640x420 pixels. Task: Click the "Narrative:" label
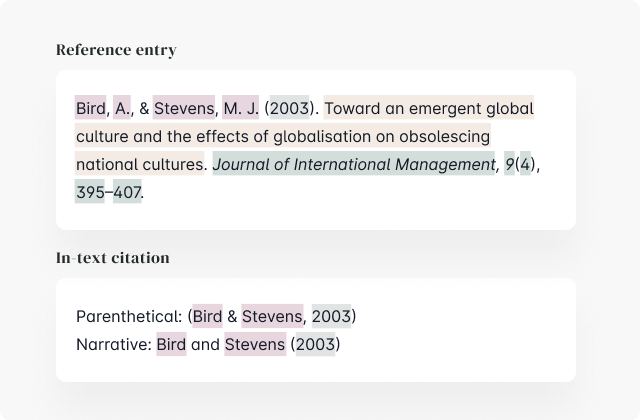click(x=114, y=345)
